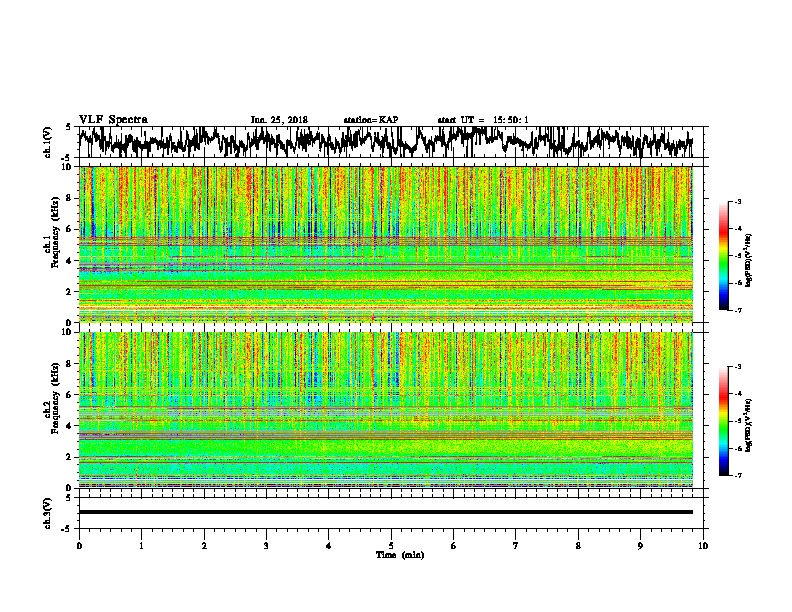
Task: Click the flat black ch.3 voltage trace
Action: coord(386,512)
